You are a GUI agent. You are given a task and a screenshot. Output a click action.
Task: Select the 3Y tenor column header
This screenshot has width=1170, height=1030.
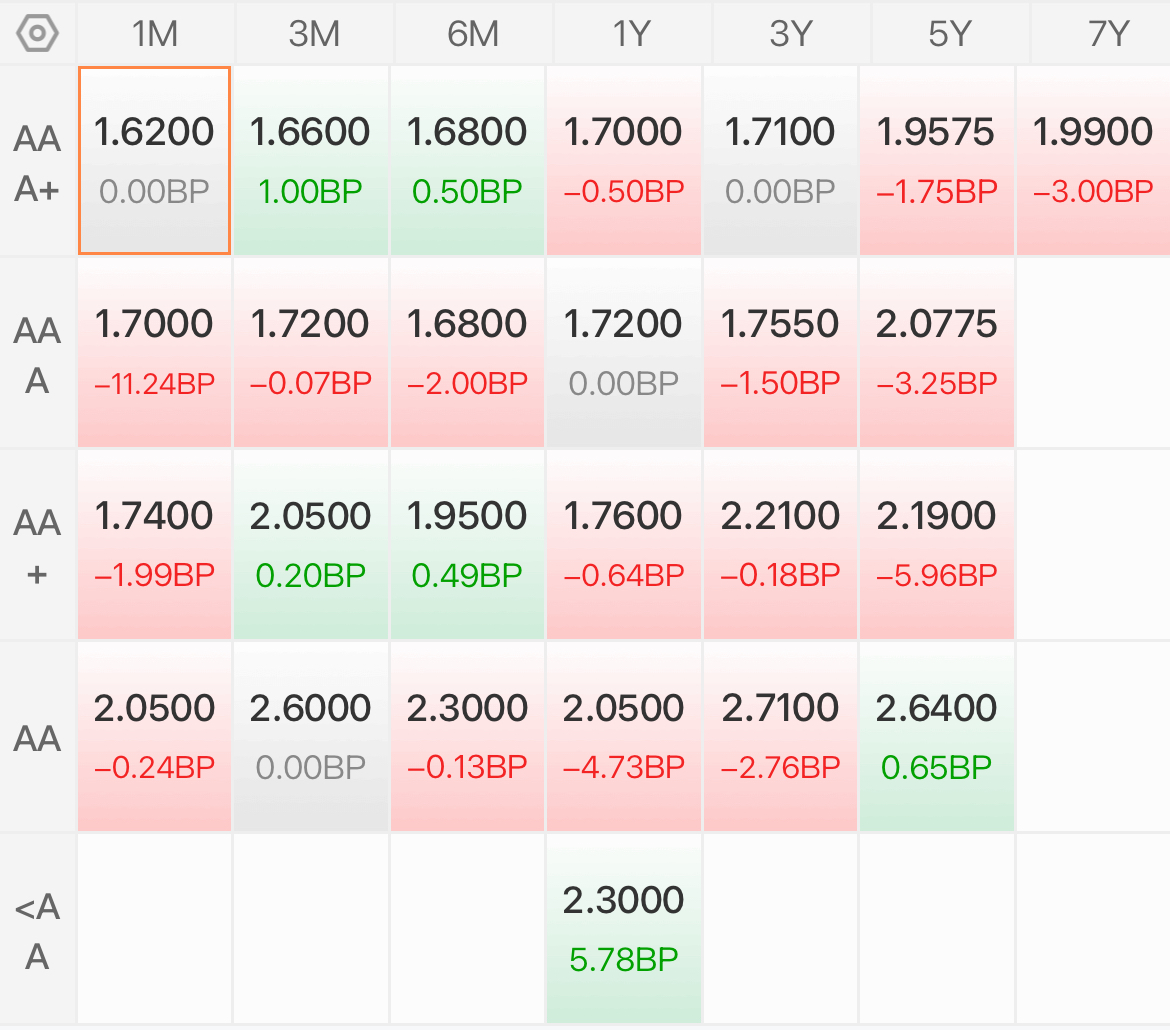791,34
